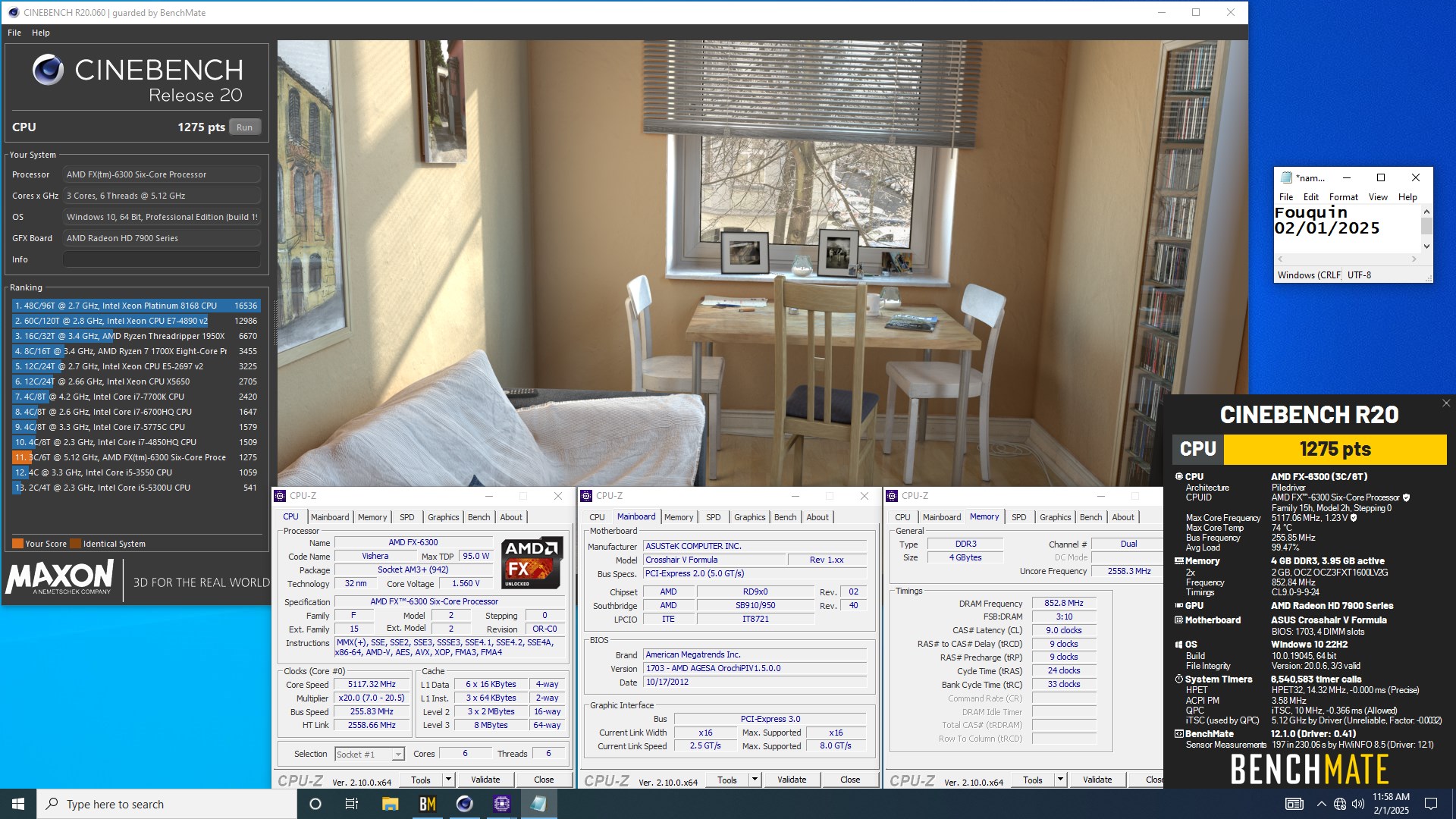Open the volume control in system tray

coord(1357,804)
